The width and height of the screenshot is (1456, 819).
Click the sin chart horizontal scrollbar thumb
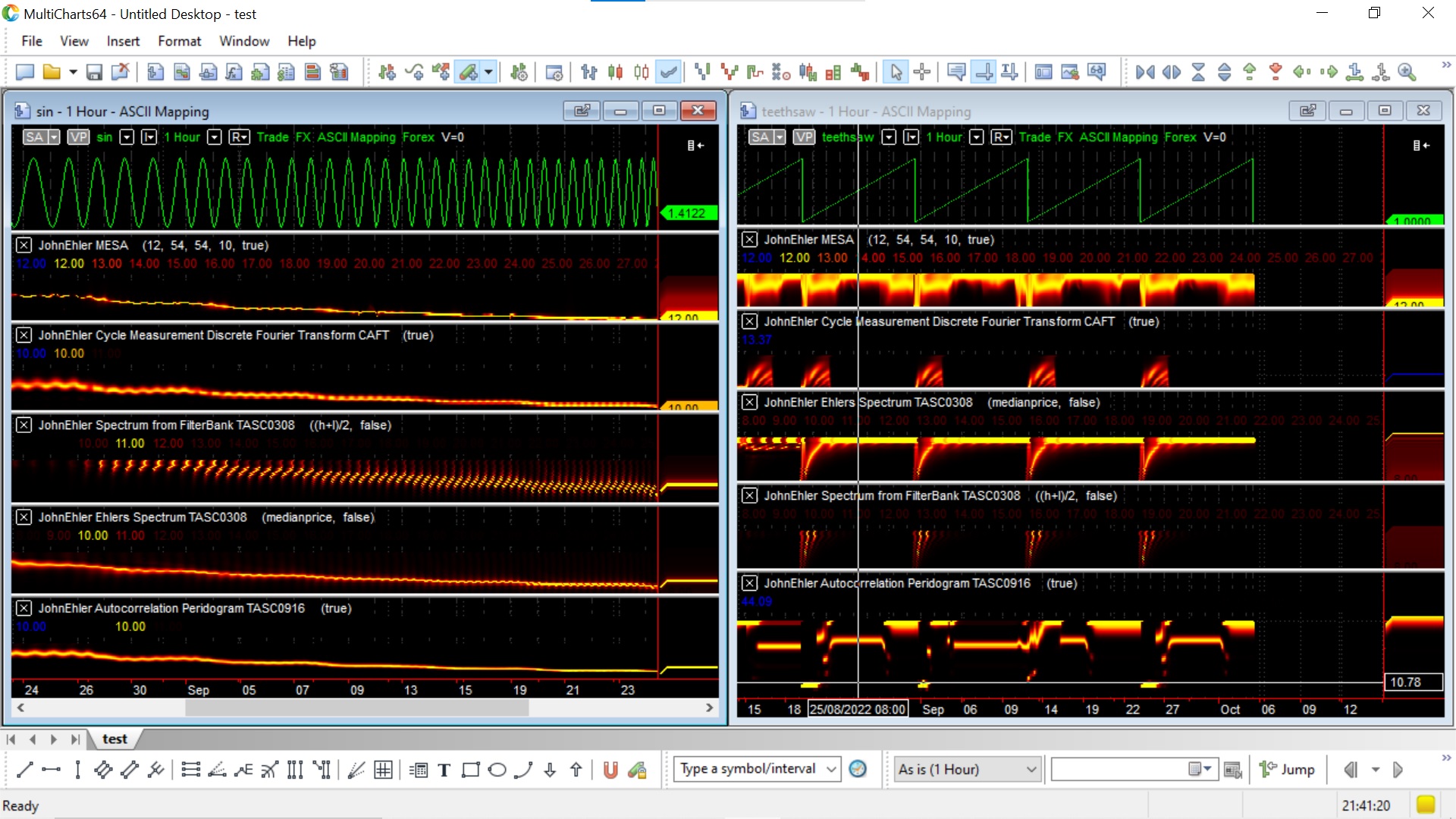356,708
